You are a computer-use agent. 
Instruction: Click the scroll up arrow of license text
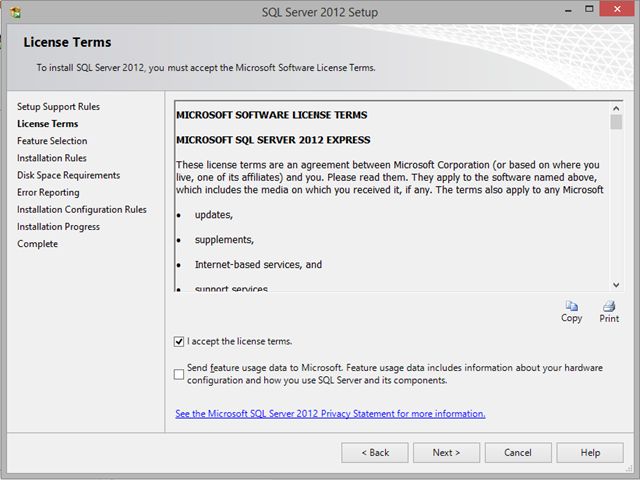click(616, 108)
